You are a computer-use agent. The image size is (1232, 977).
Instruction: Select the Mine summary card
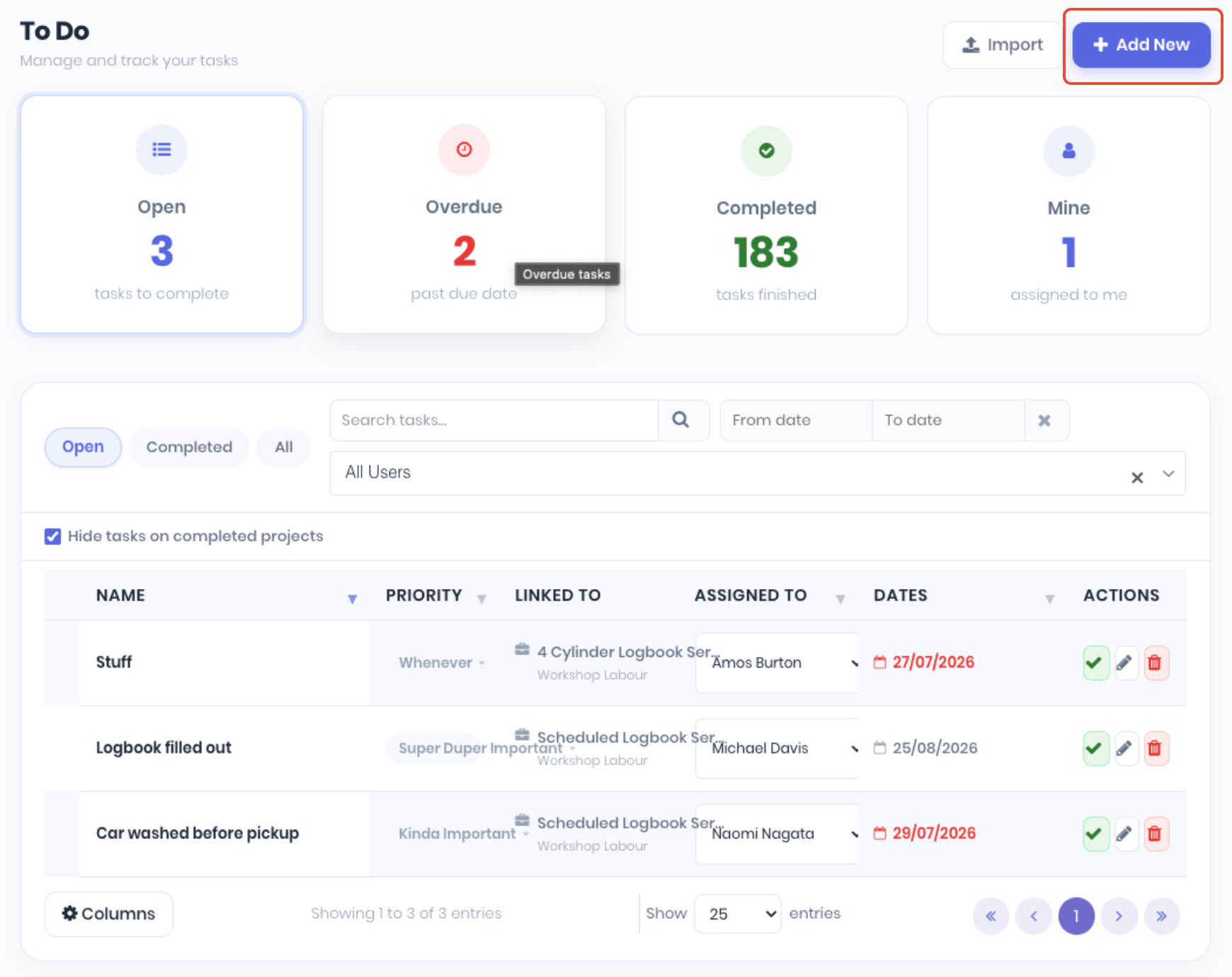[x=1068, y=215]
